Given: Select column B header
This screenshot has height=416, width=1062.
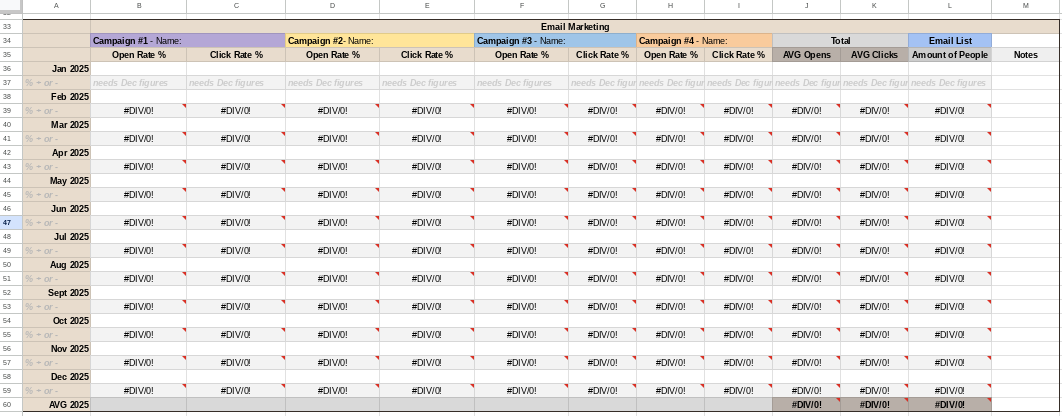Looking at the screenshot, I should (x=139, y=5).
